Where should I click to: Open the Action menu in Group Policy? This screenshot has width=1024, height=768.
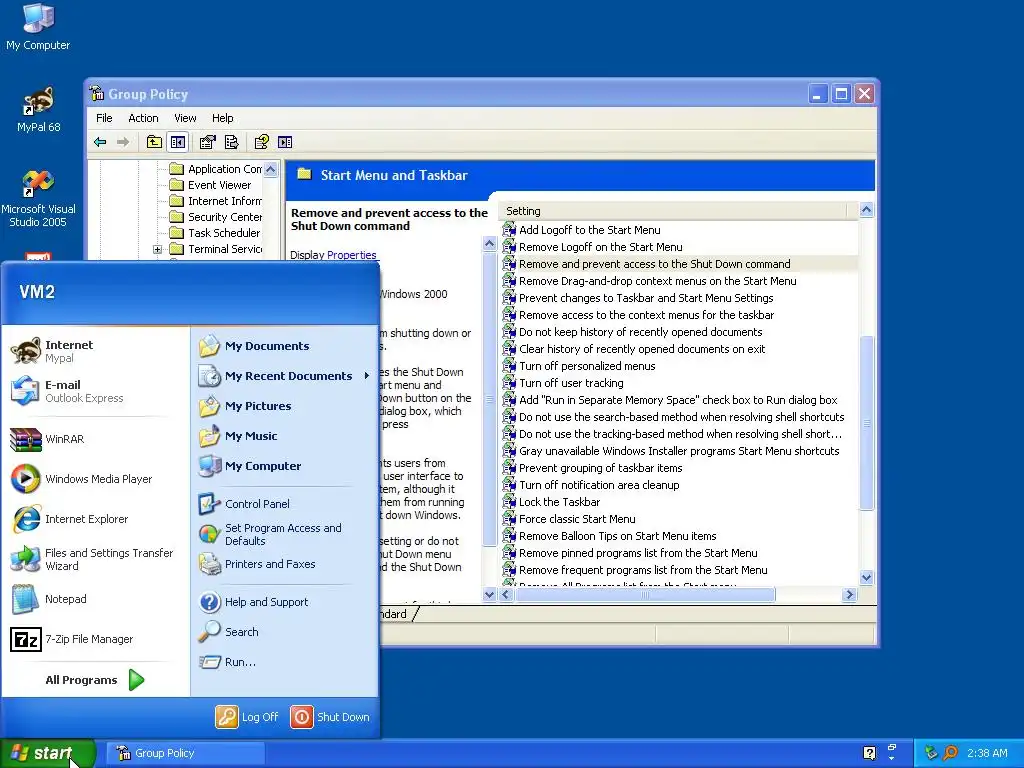(143, 118)
